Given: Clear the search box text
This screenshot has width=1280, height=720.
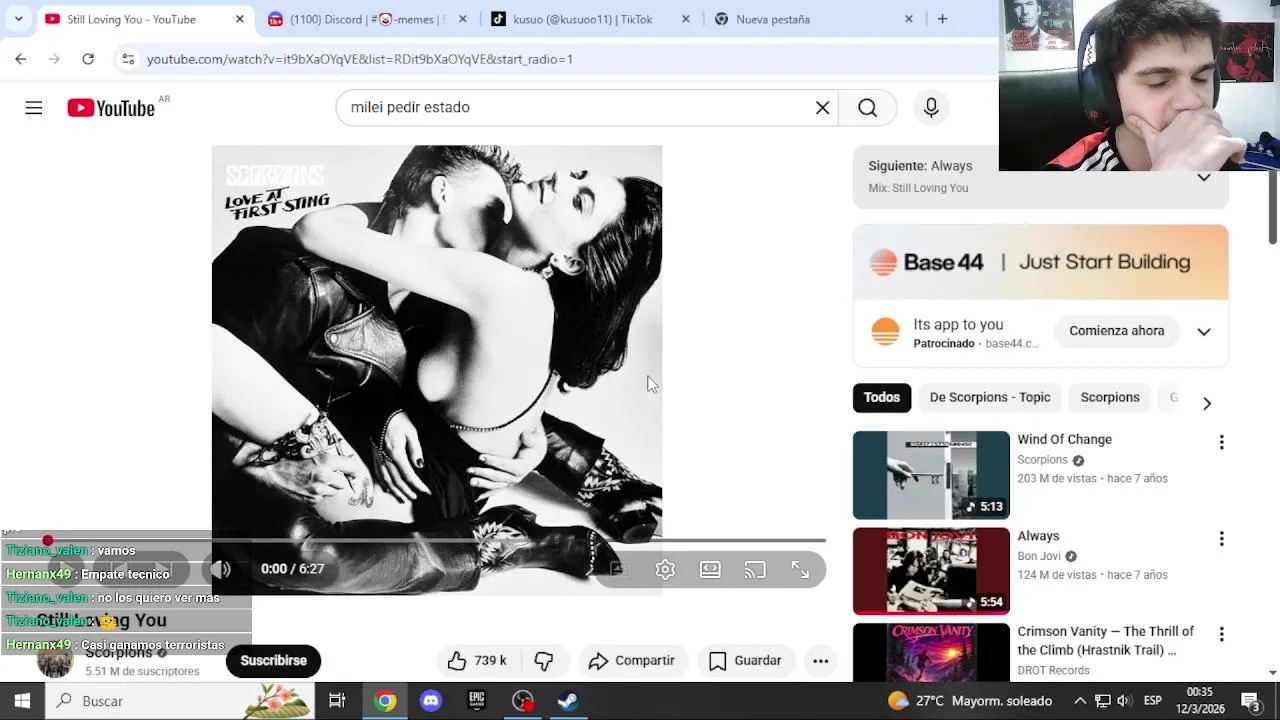Looking at the screenshot, I should (x=822, y=107).
